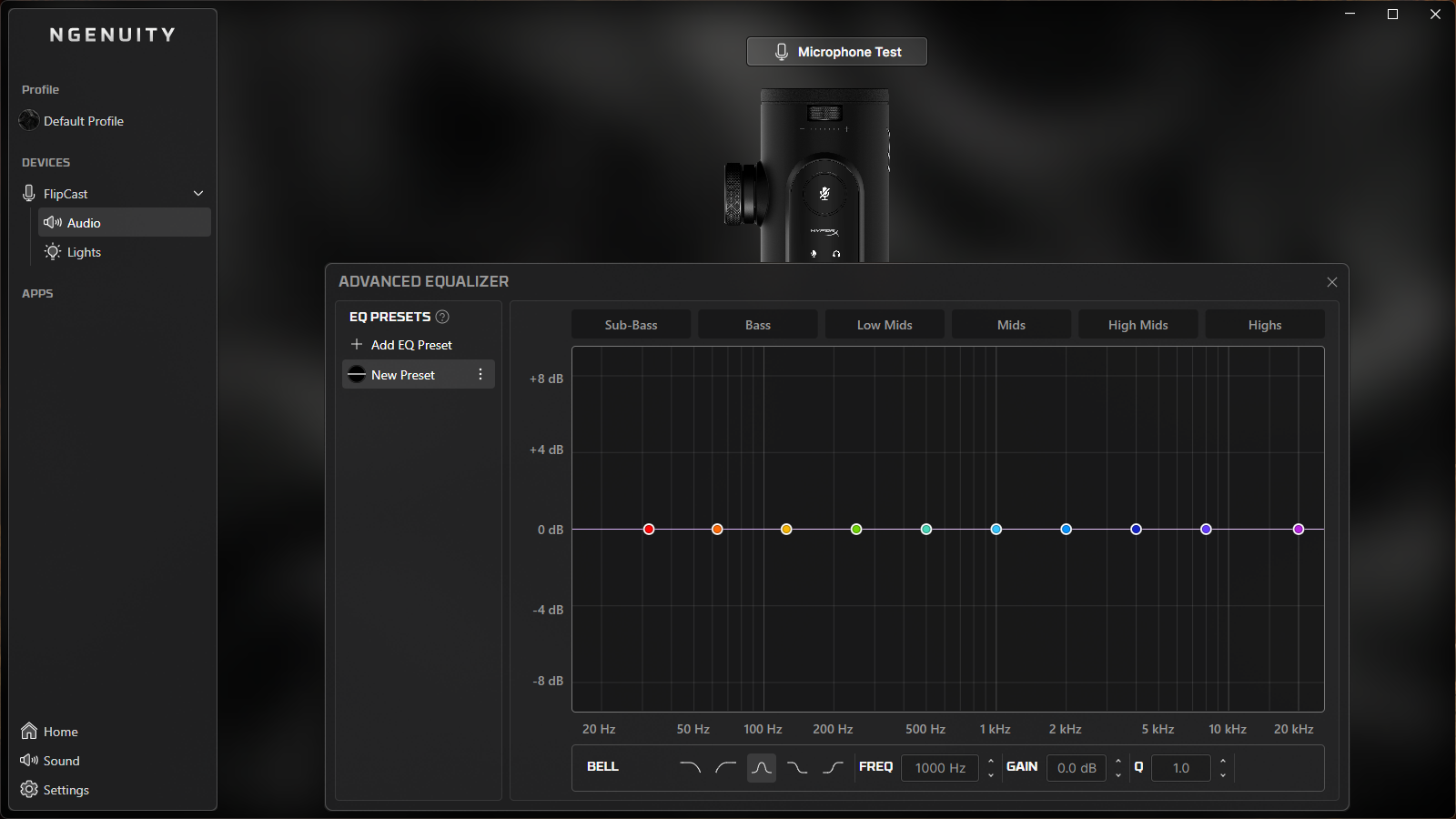Viewport: 1456px width, 819px height.
Task: Select the high-pass filter shape icon
Action: pos(726,768)
